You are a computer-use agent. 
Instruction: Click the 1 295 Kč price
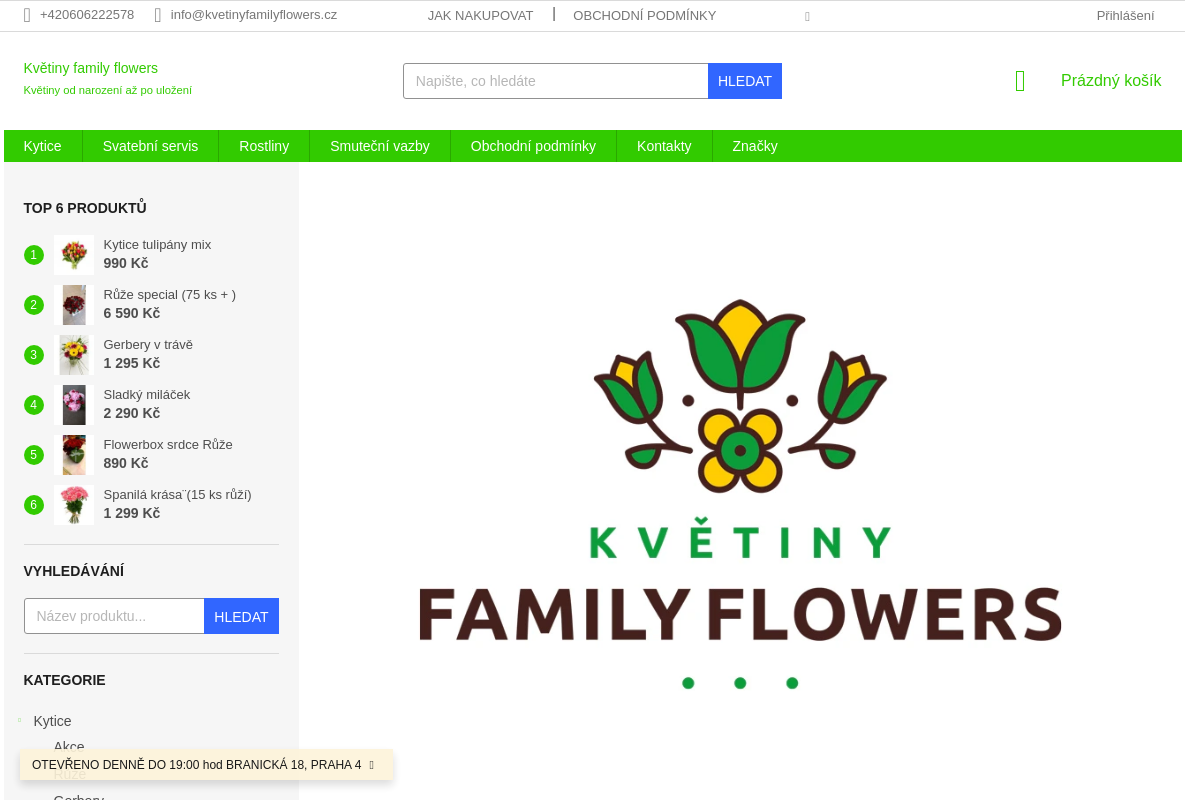tap(132, 363)
